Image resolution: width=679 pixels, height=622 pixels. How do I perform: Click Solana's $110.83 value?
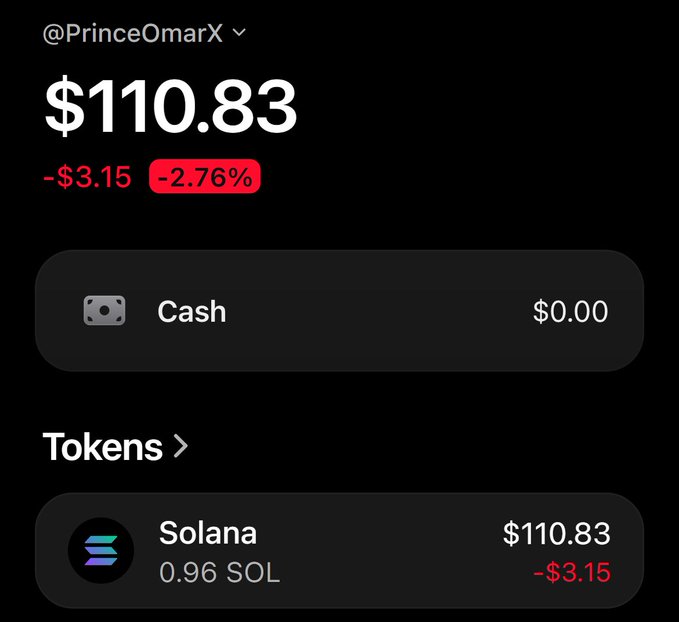click(556, 533)
